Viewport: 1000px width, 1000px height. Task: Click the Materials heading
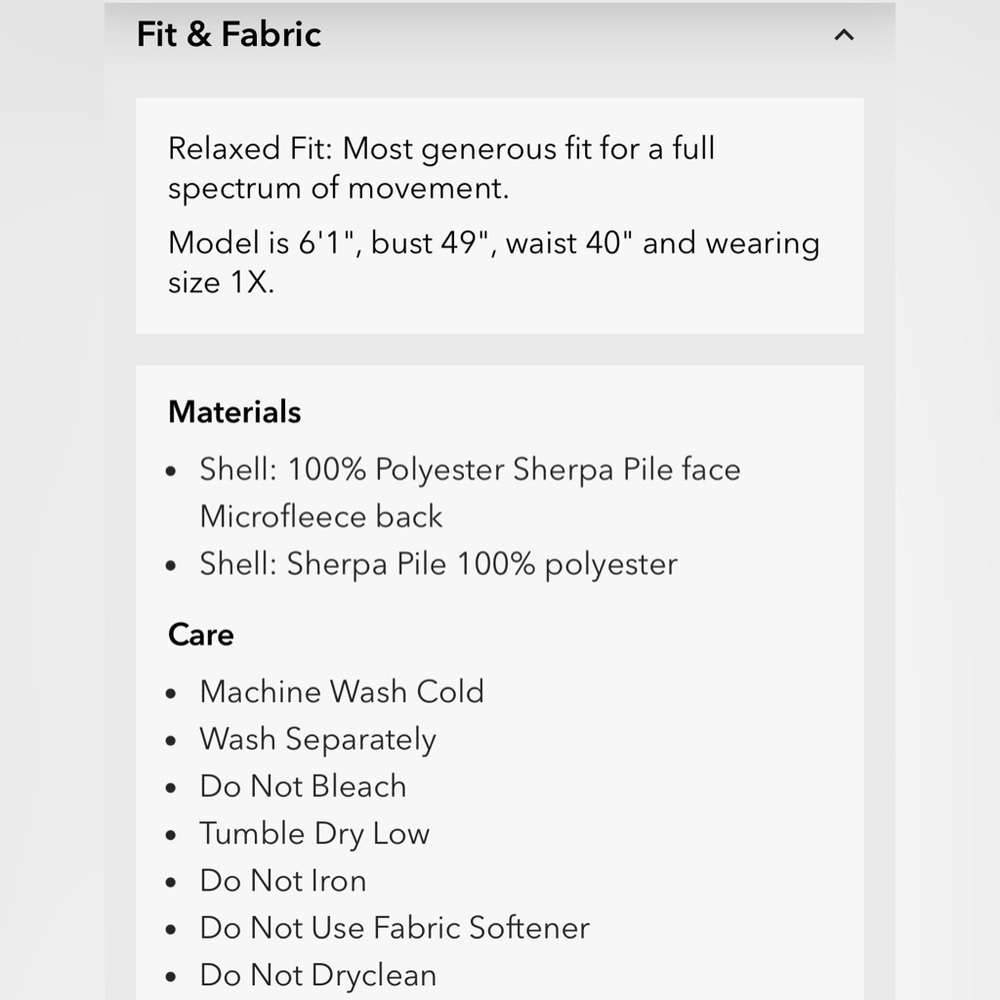coord(234,412)
